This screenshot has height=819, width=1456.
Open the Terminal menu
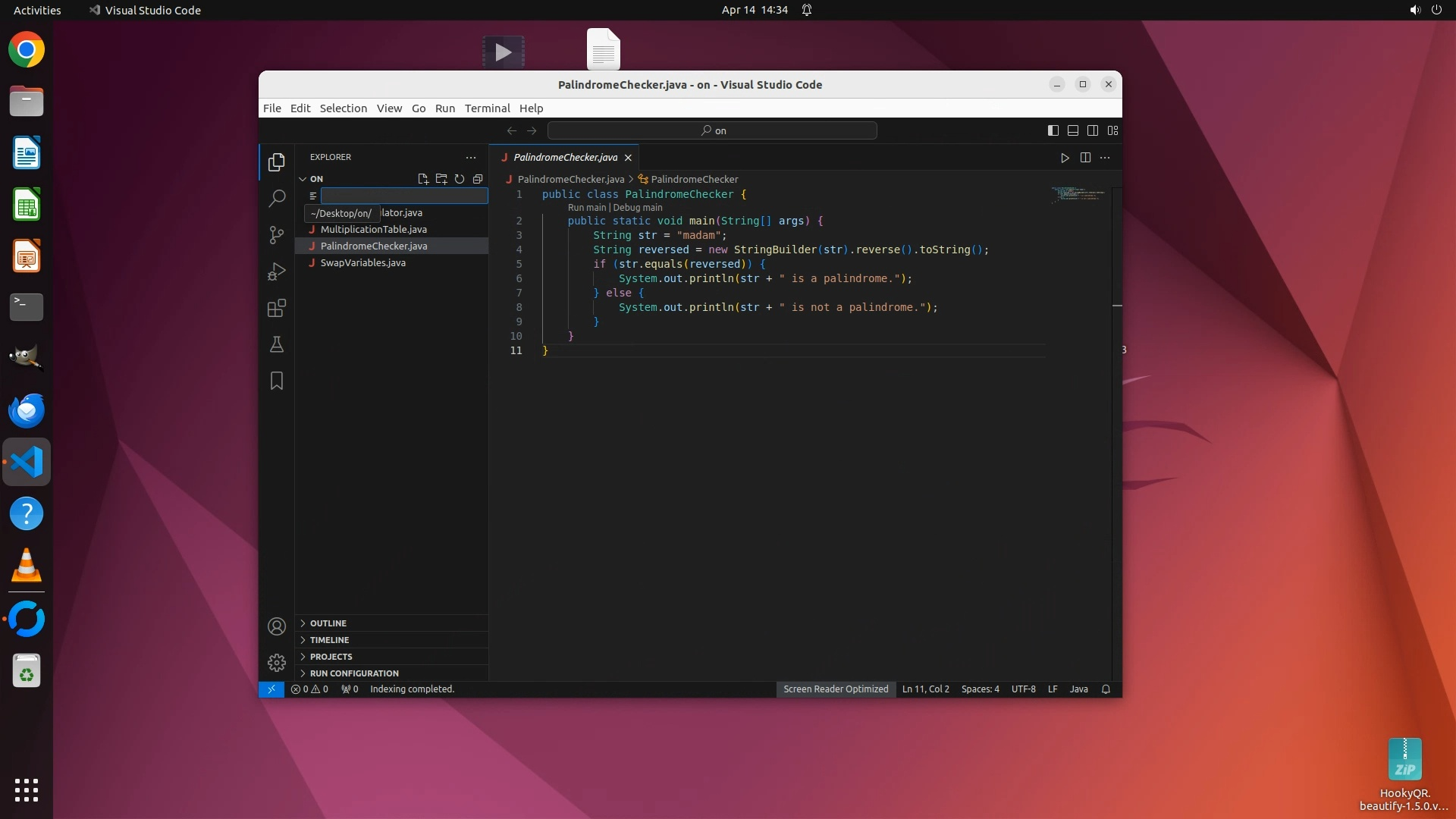tap(487, 108)
